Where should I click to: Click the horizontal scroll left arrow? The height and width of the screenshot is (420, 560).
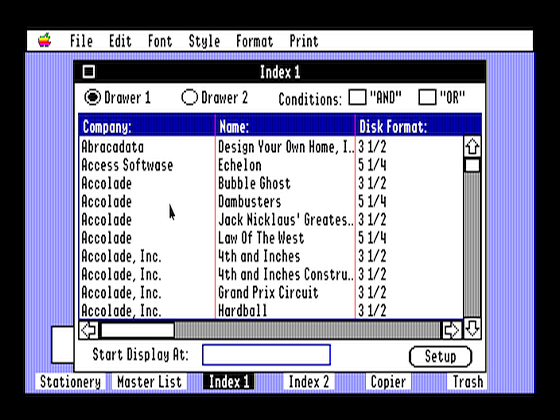point(88,330)
